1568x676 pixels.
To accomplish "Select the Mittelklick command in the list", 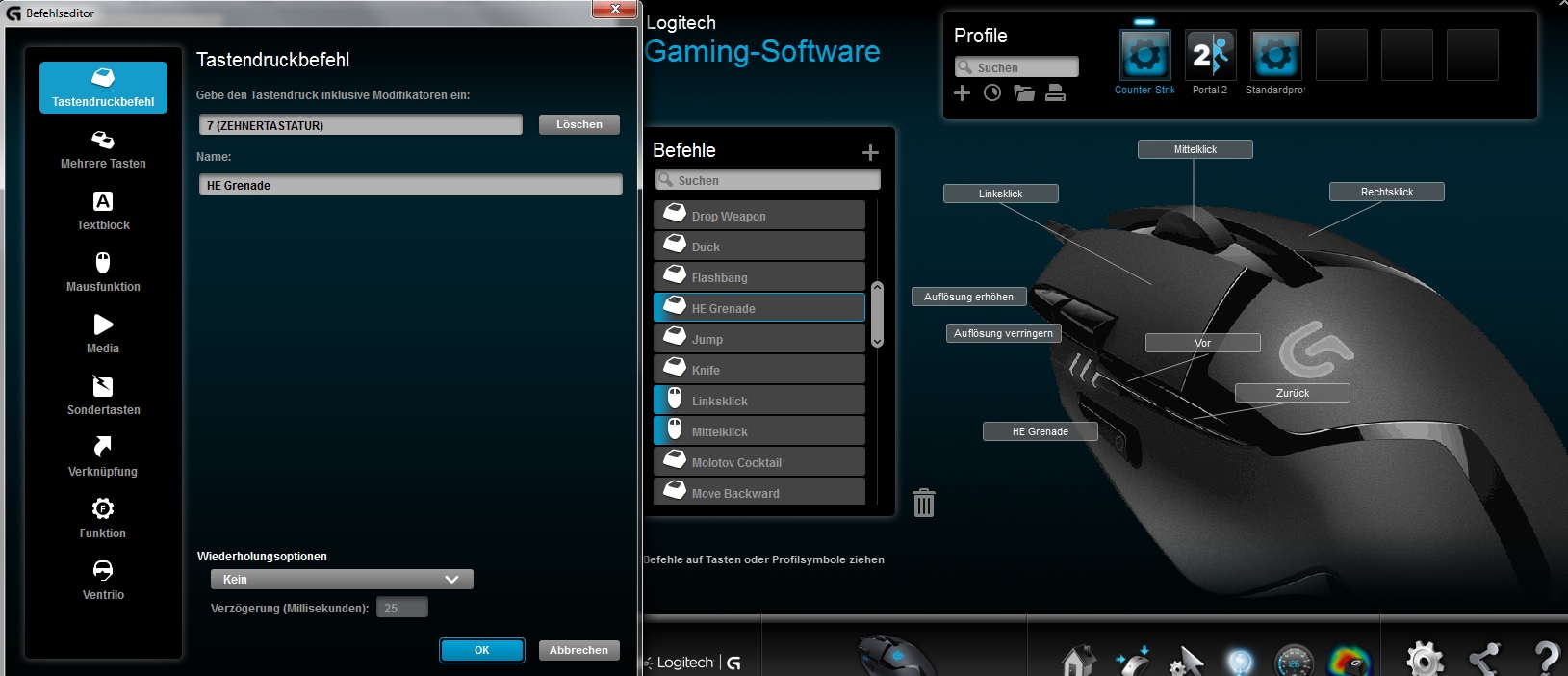I will [759, 430].
